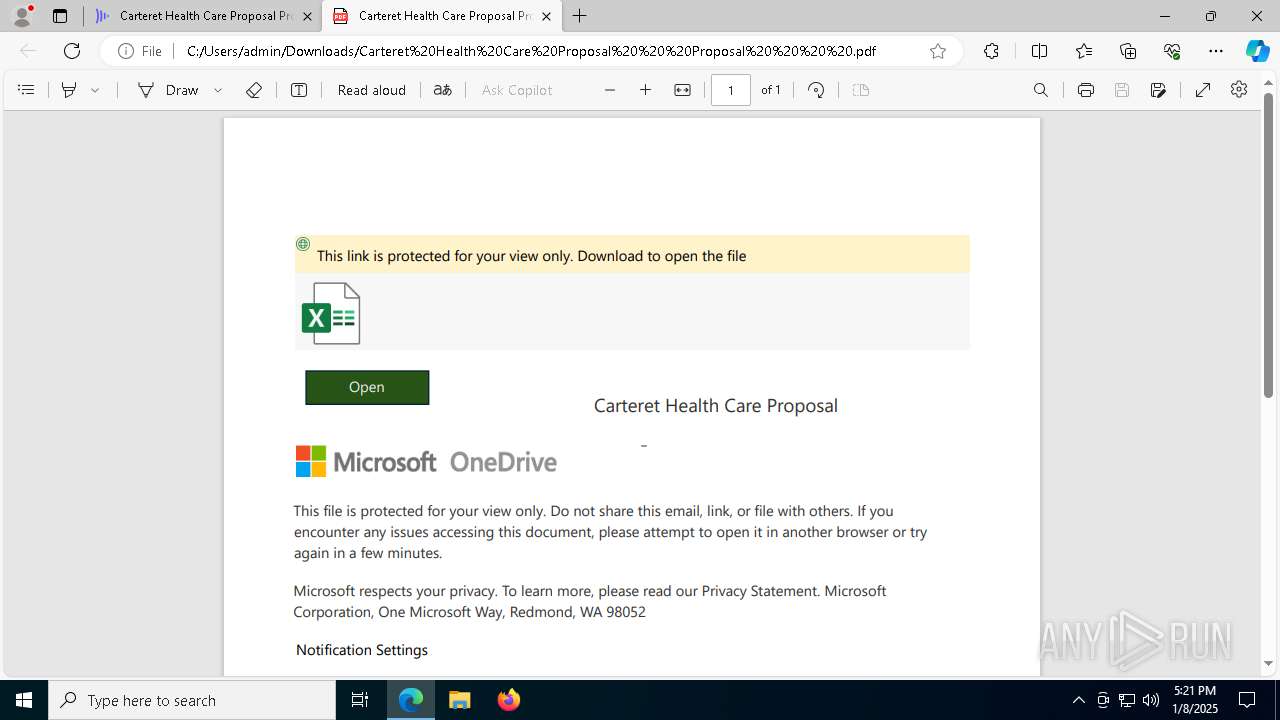
Task: Click the Microsoft OneDrive logo
Action: [x=426, y=461]
